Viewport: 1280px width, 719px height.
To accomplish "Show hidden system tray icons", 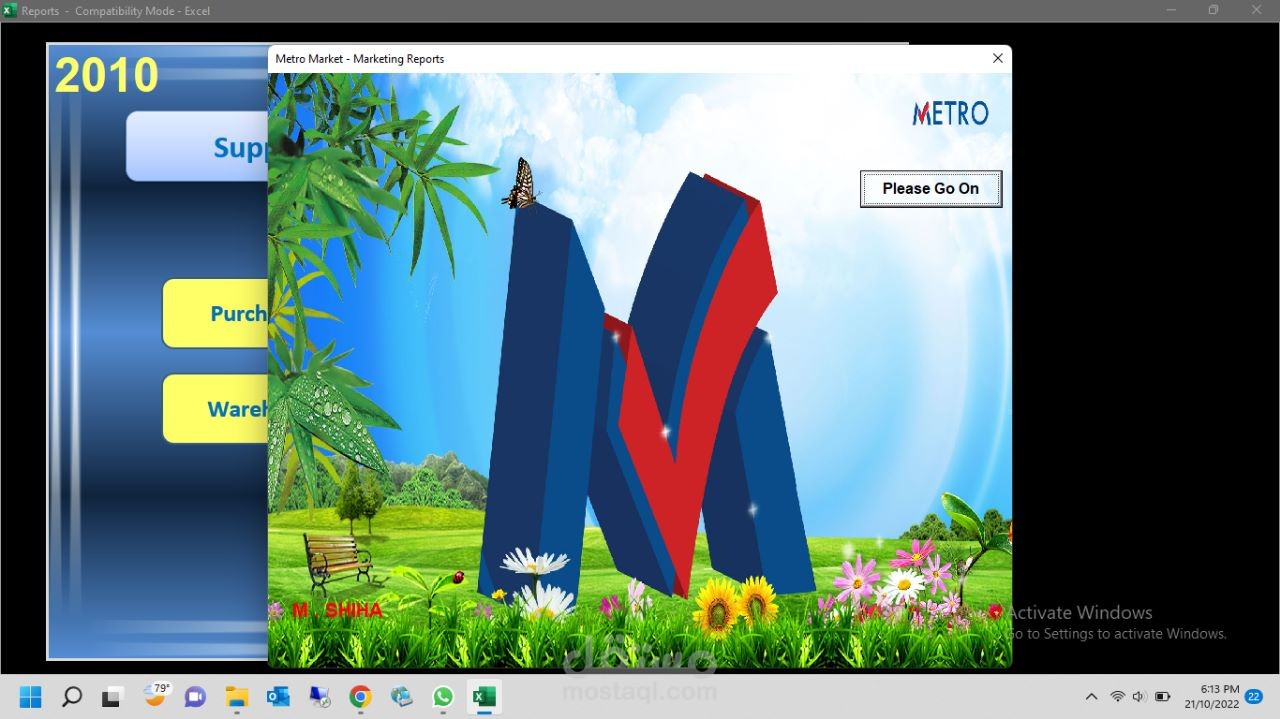I will coord(1090,696).
